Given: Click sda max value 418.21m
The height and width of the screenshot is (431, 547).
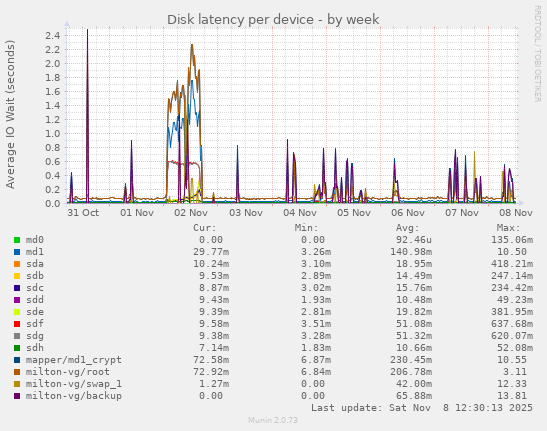Looking at the screenshot, I should tap(512, 264).
